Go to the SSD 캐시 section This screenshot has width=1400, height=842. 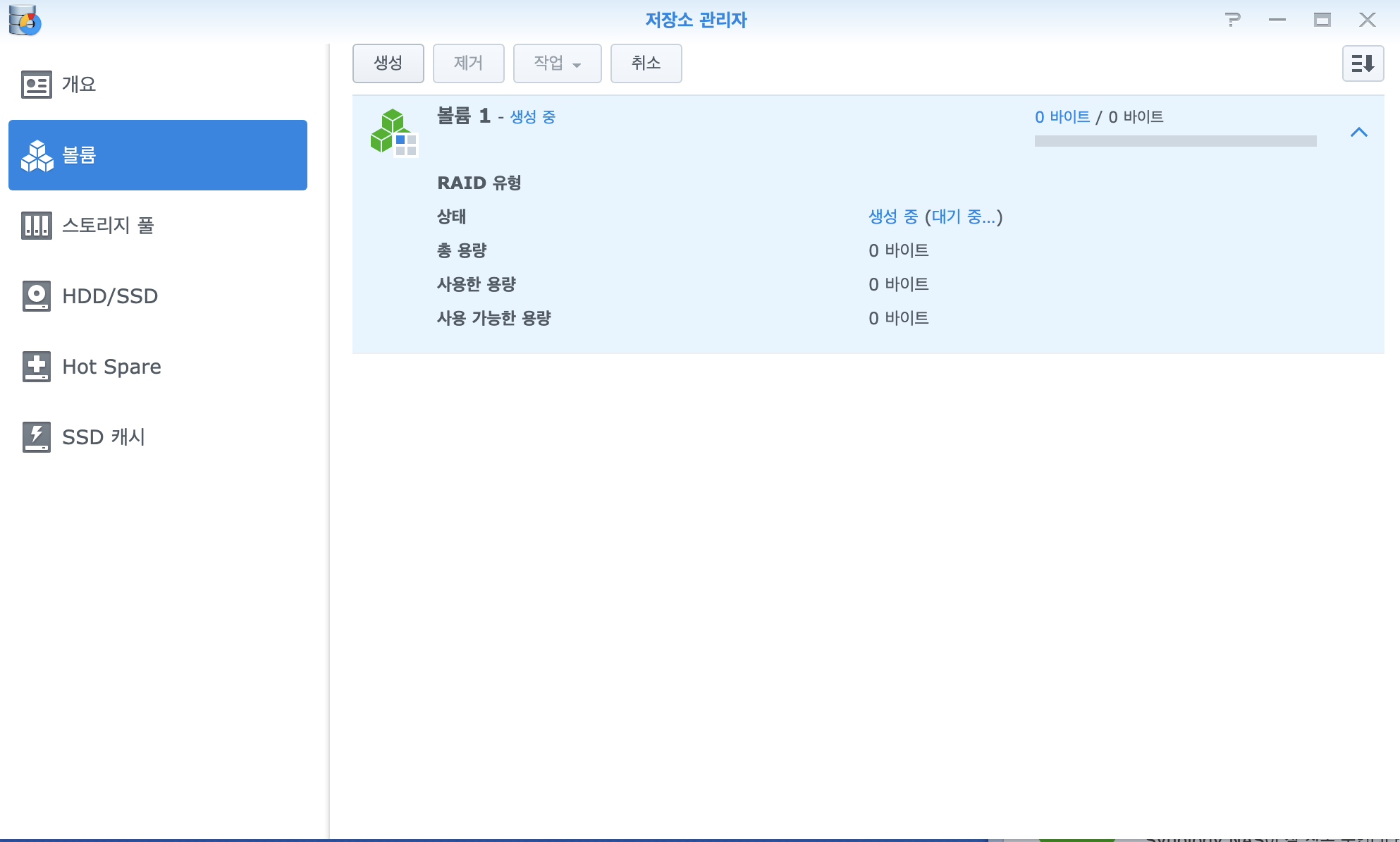point(104,437)
